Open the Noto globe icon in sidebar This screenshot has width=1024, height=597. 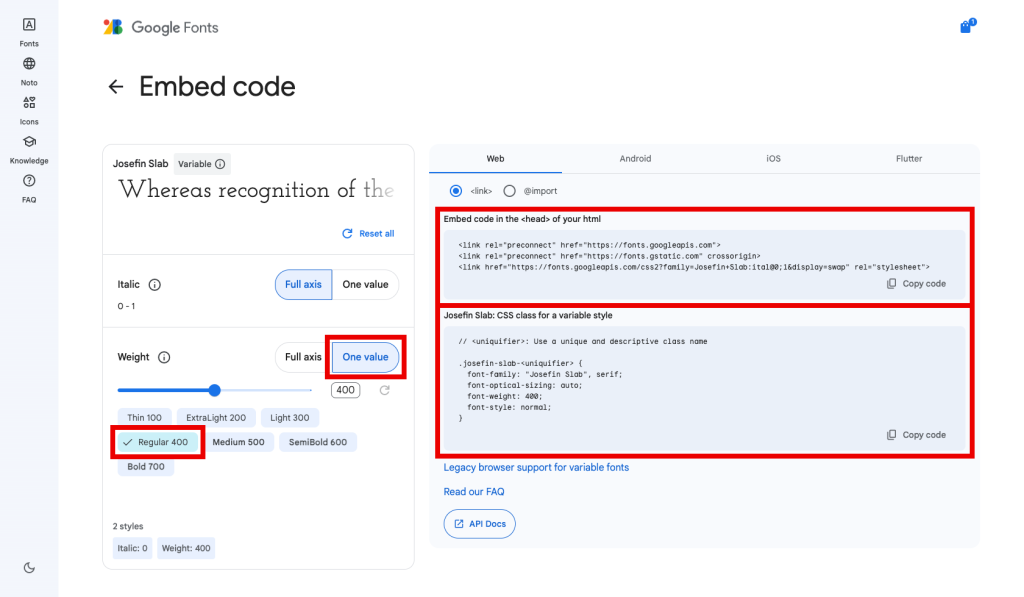click(29, 64)
